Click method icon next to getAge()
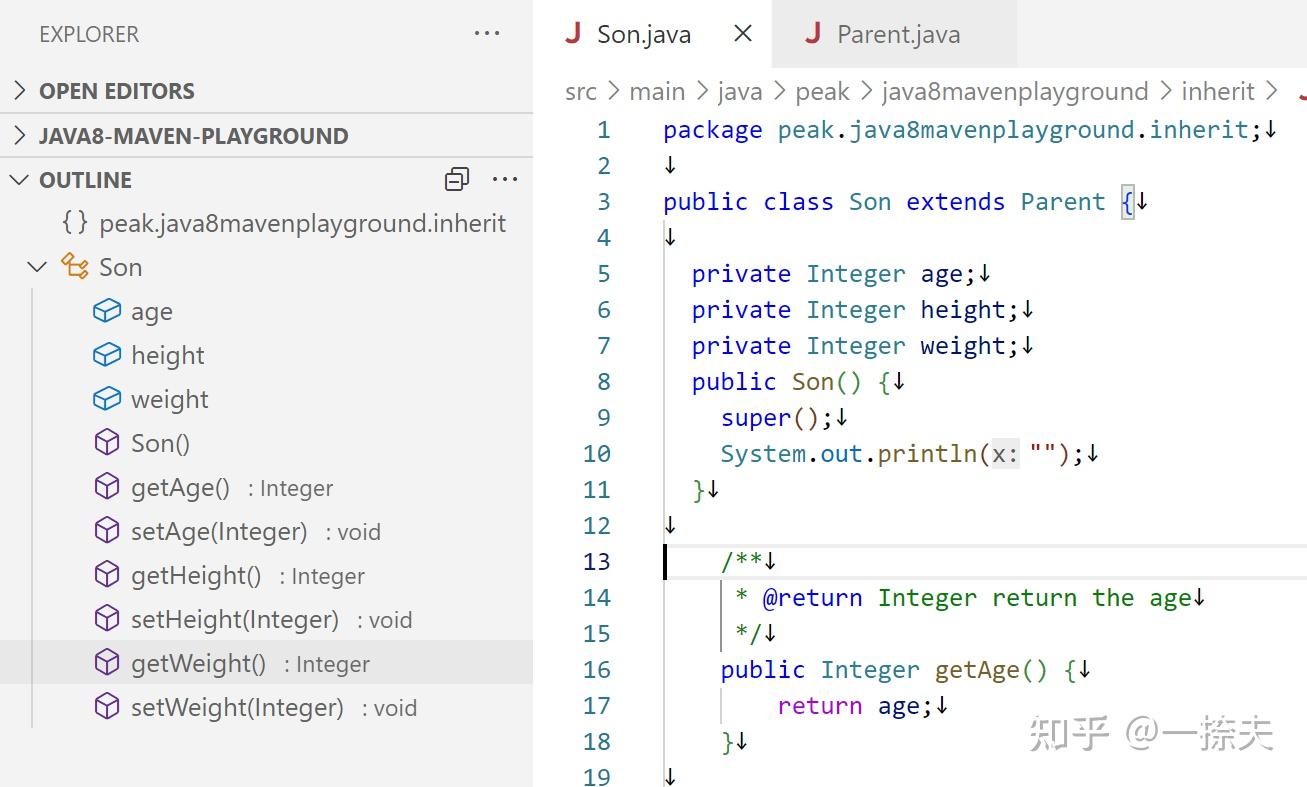 click(x=106, y=487)
